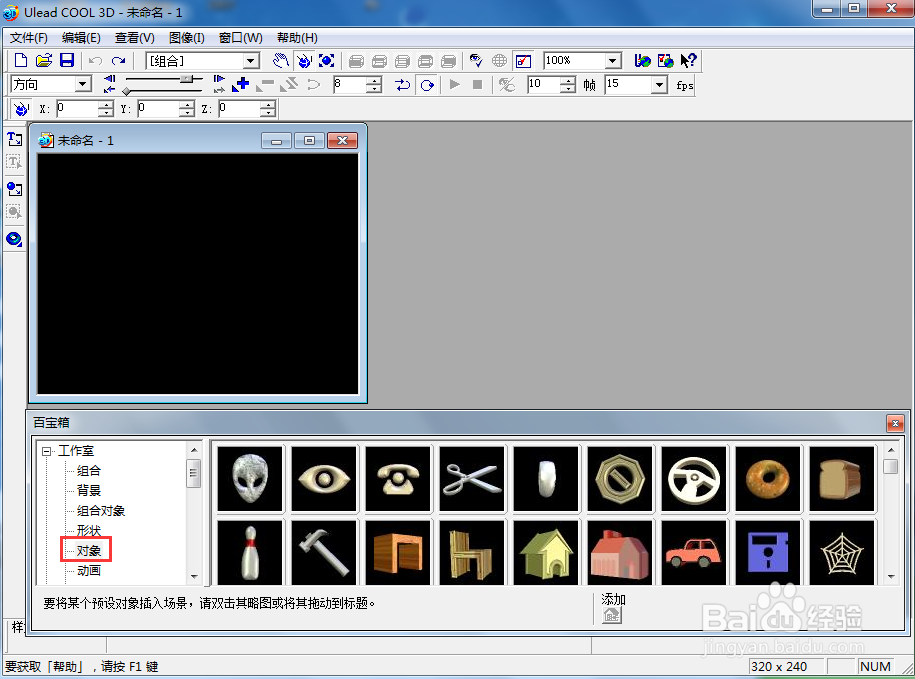Click the spider web object thumbnail
Image resolution: width=915 pixels, height=679 pixels.
(842, 553)
